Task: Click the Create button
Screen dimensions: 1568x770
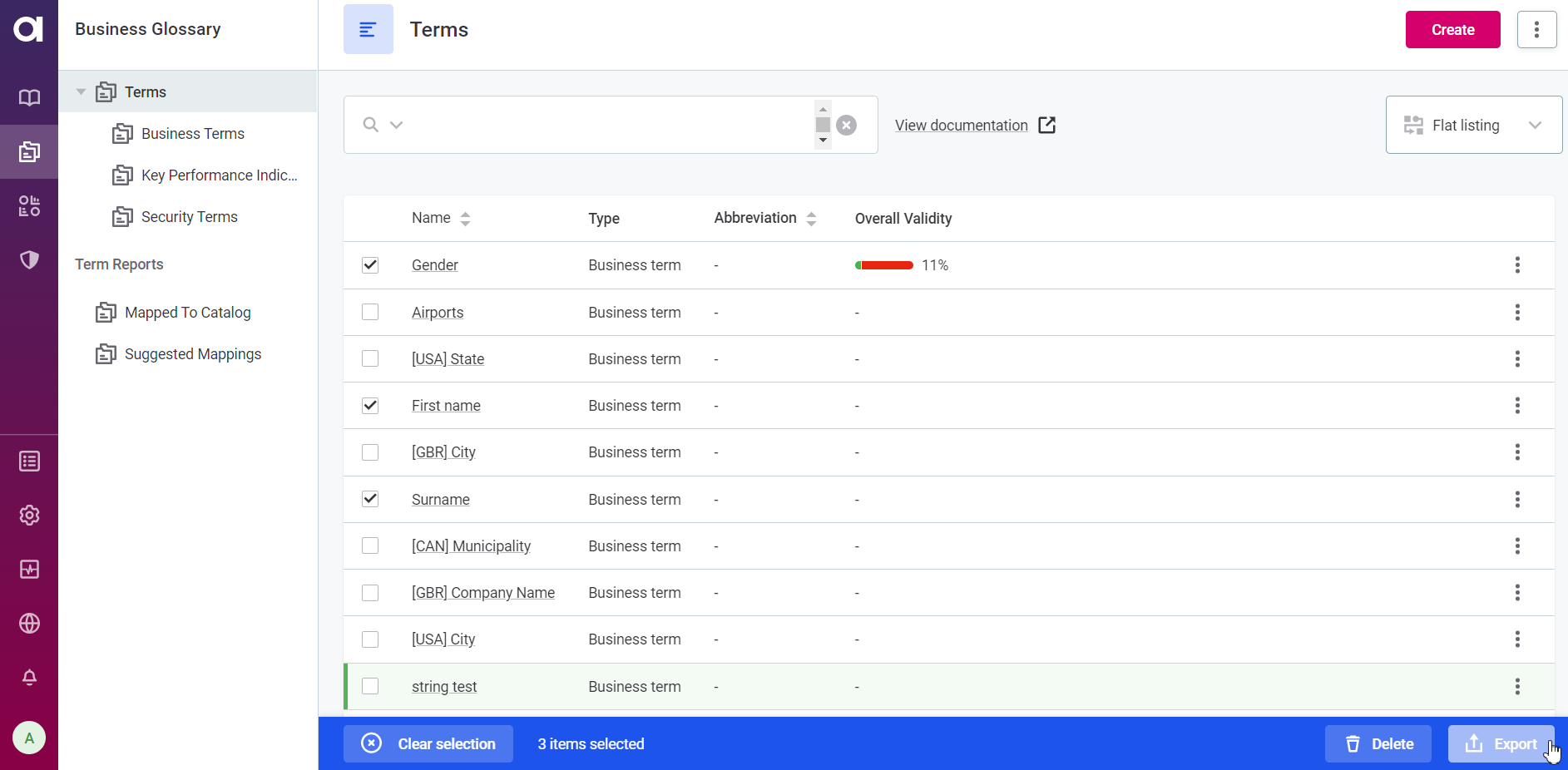Action: click(x=1452, y=29)
